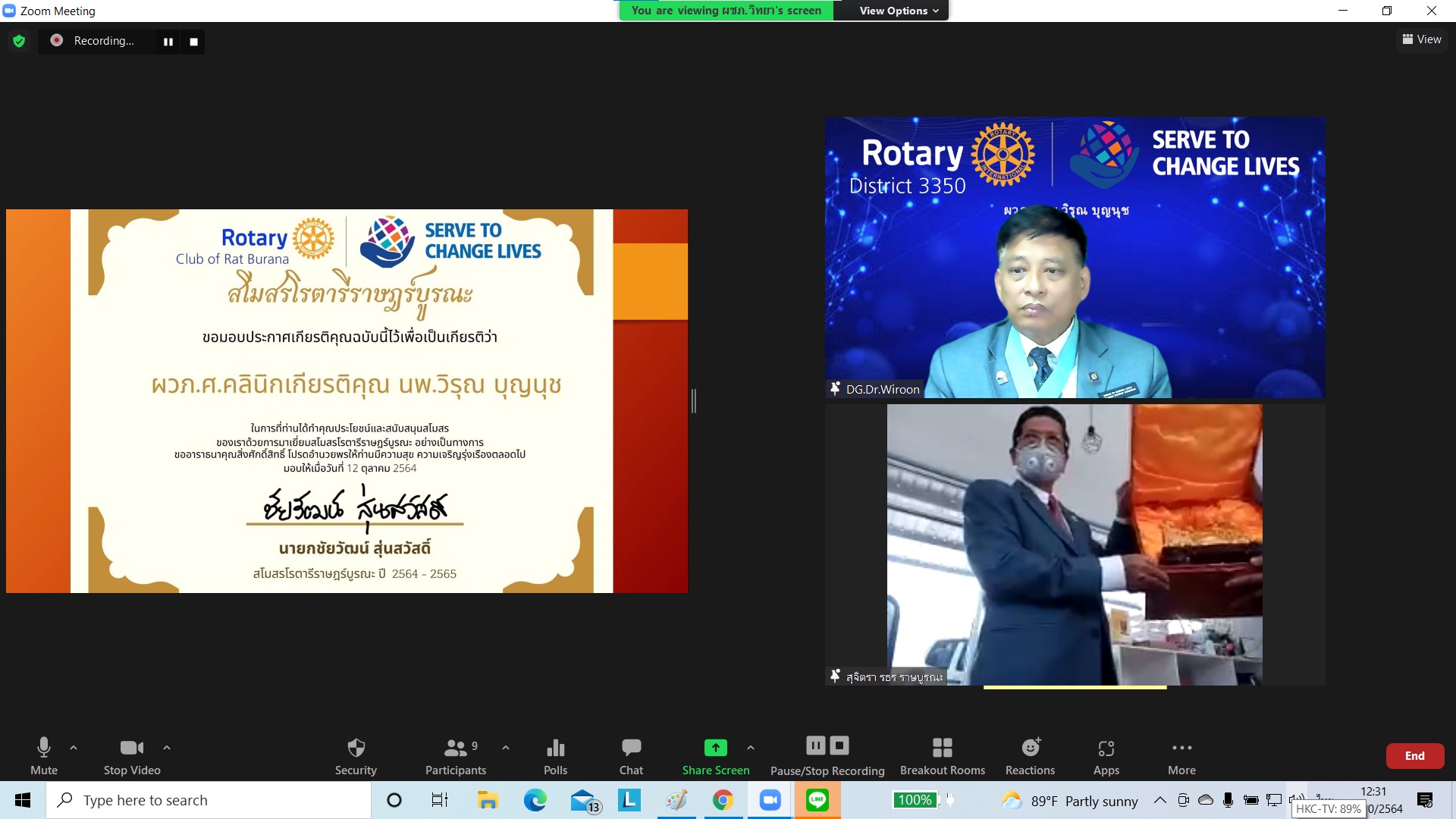Open LINE app from taskbar
The width and height of the screenshot is (1456, 819).
click(x=817, y=800)
